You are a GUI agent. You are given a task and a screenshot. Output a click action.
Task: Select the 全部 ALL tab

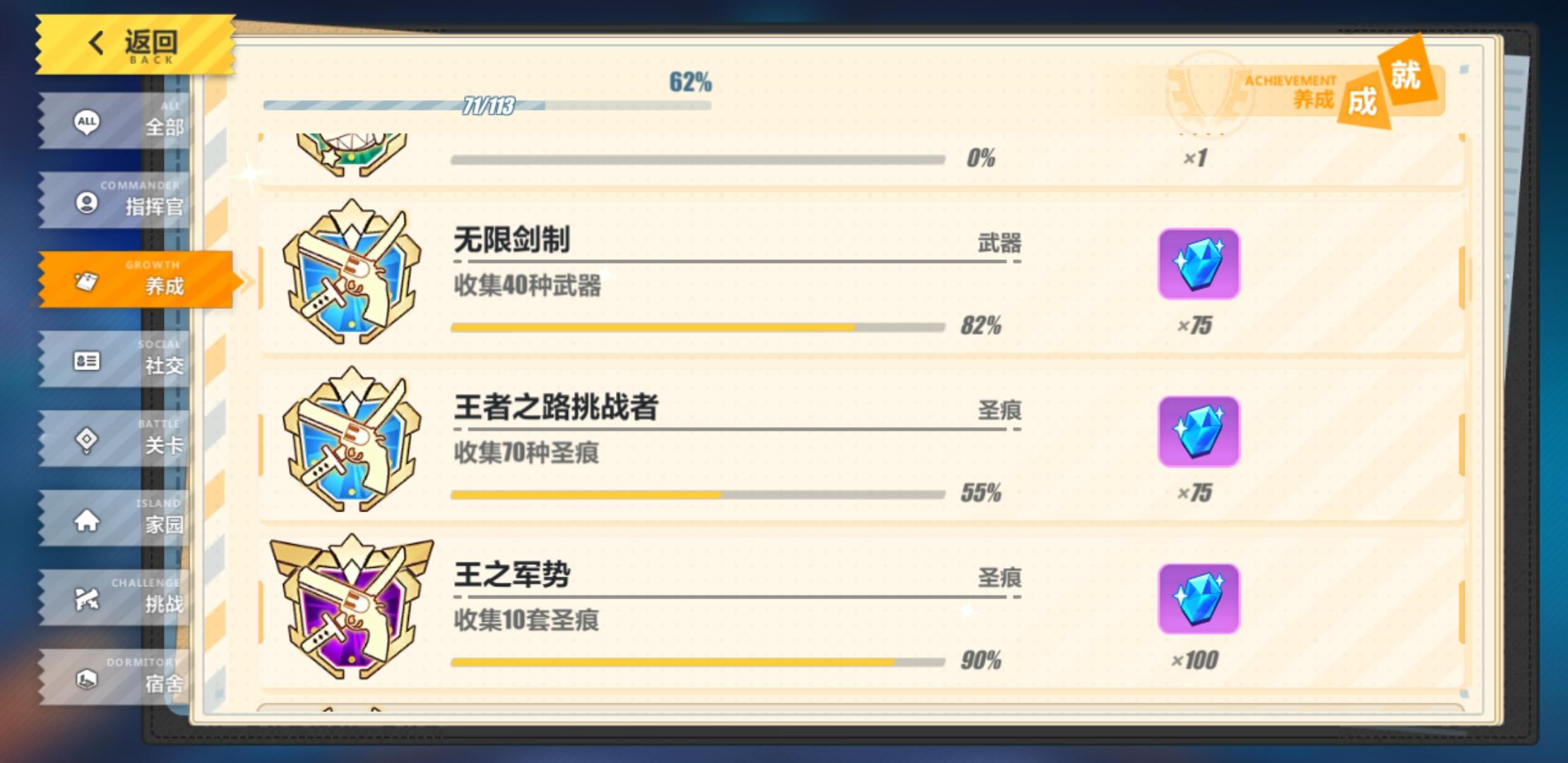[114, 121]
